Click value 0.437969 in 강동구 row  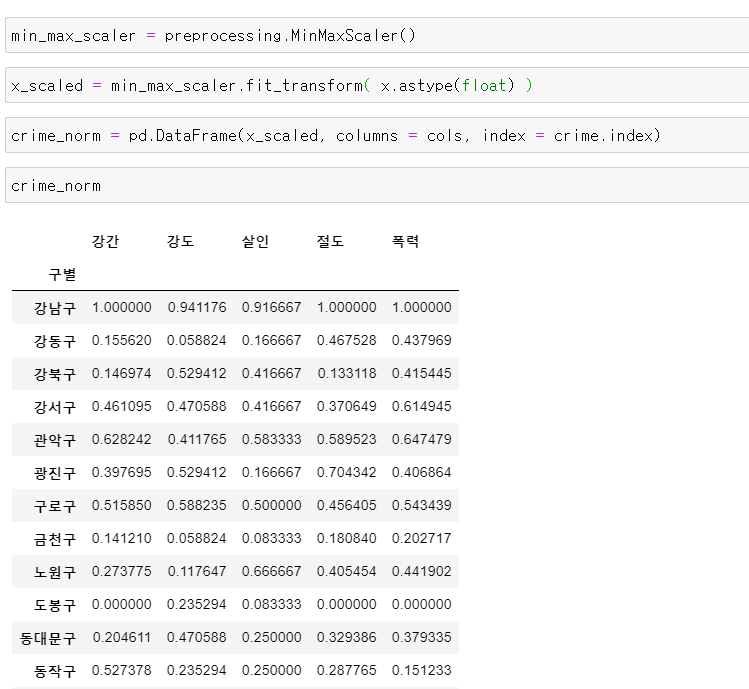422,340
